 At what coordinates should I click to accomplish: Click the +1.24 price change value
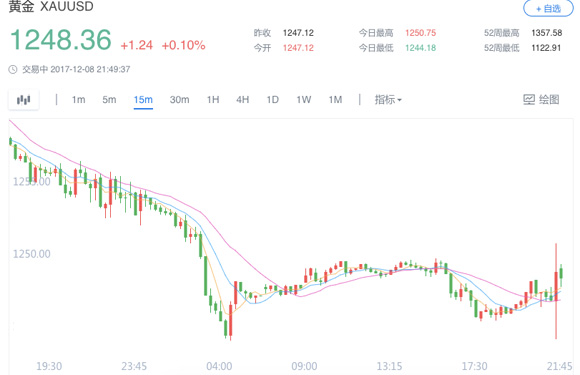click(x=136, y=45)
